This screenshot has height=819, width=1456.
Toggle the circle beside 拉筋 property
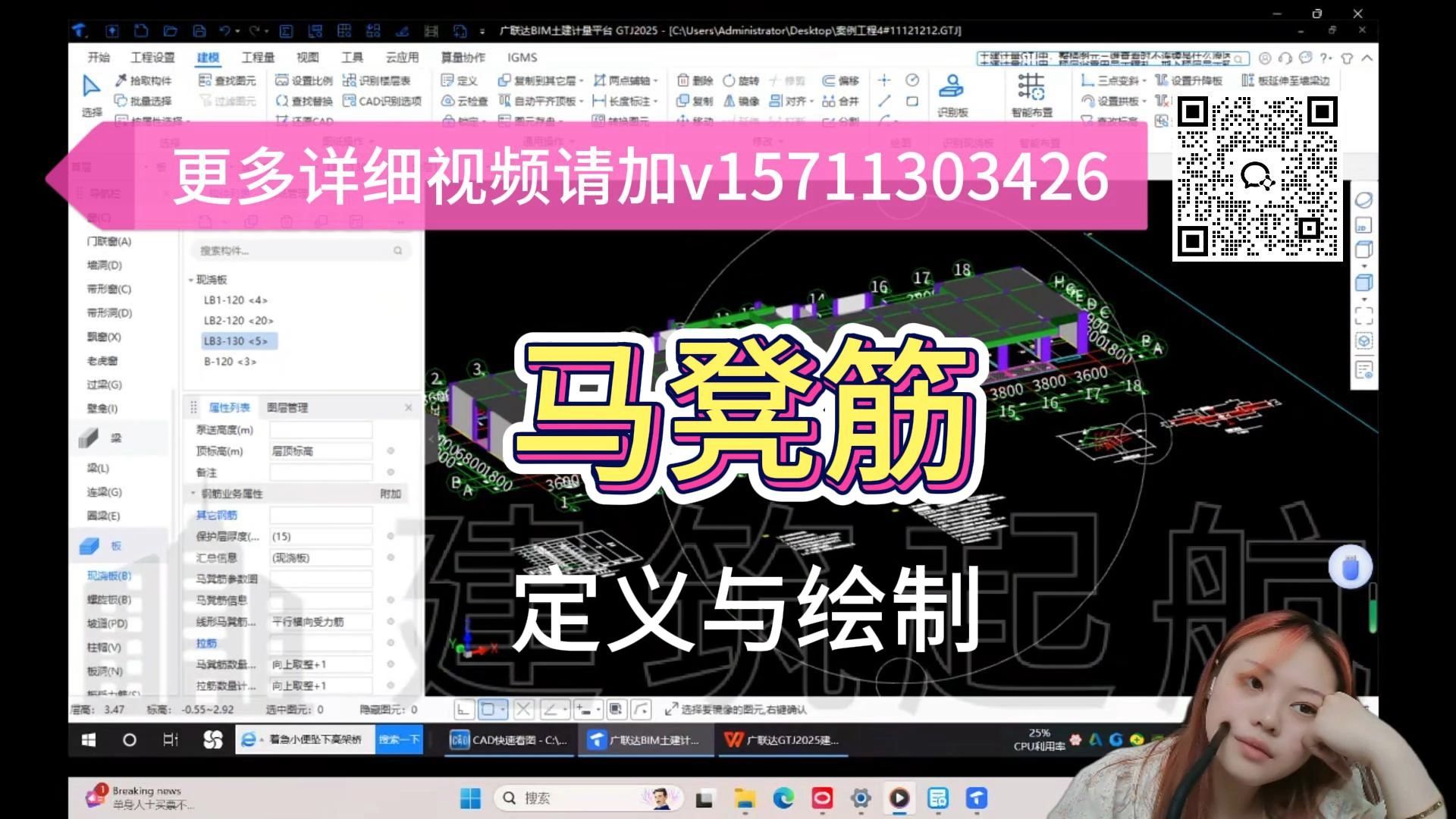click(x=391, y=643)
